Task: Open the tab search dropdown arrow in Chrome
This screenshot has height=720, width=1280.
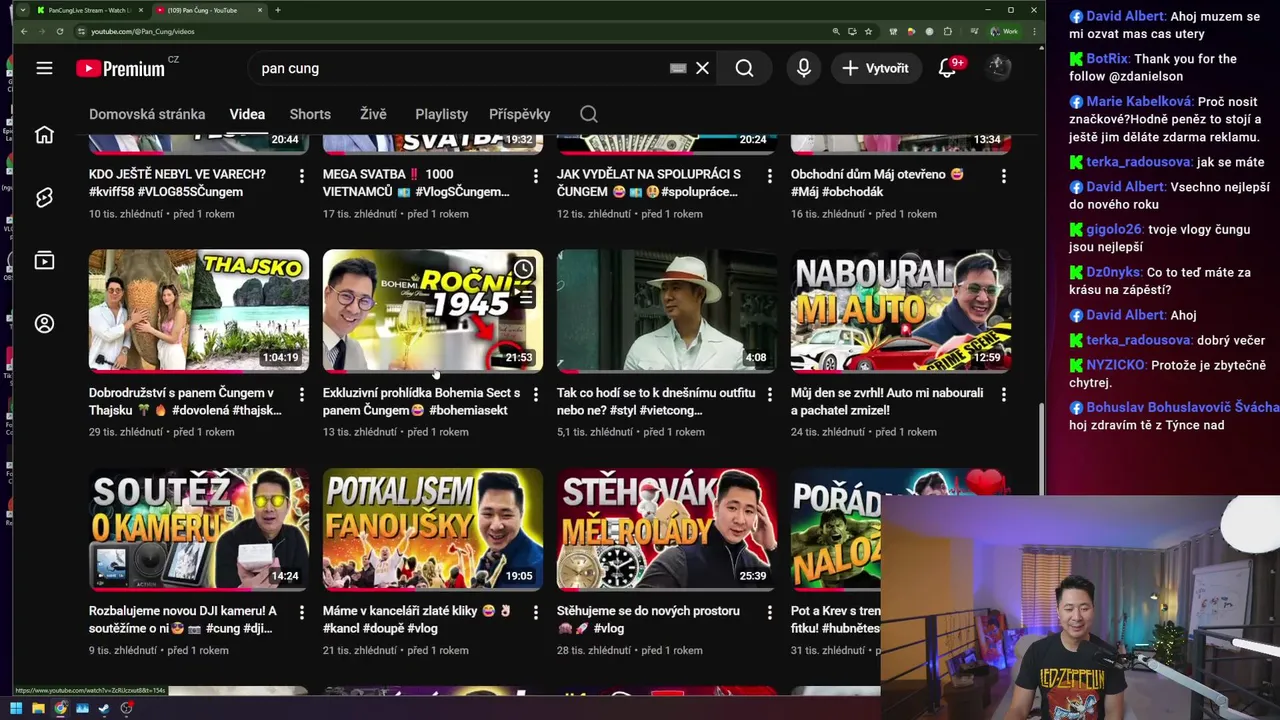Action: click(22, 10)
